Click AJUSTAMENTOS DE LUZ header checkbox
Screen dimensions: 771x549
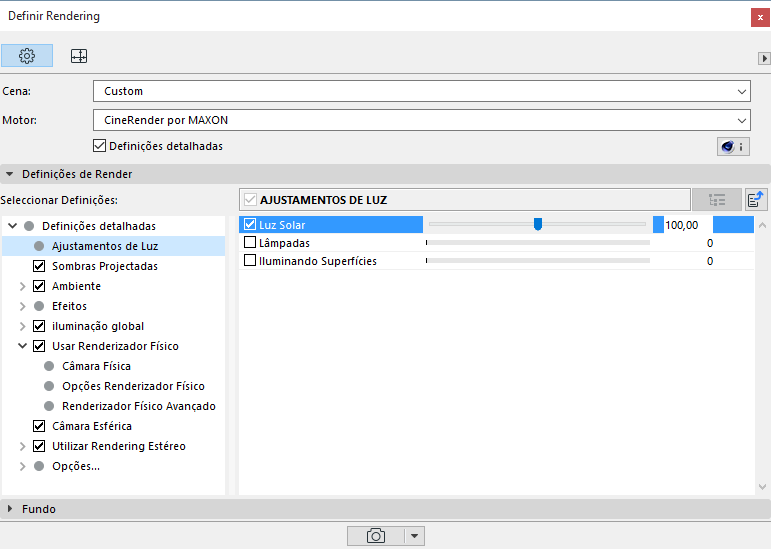250,200
